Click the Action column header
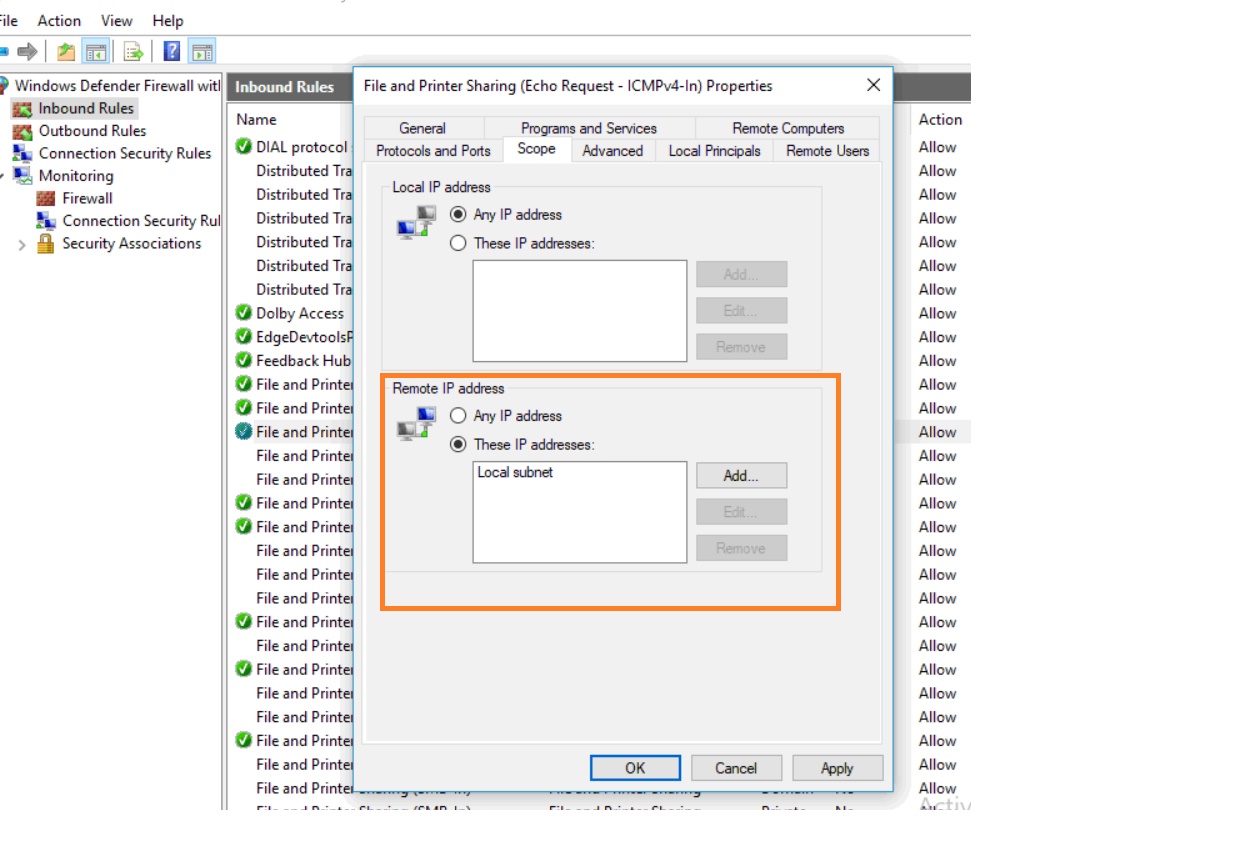Viewport: 1241px width, 854px height. [940, 119]
